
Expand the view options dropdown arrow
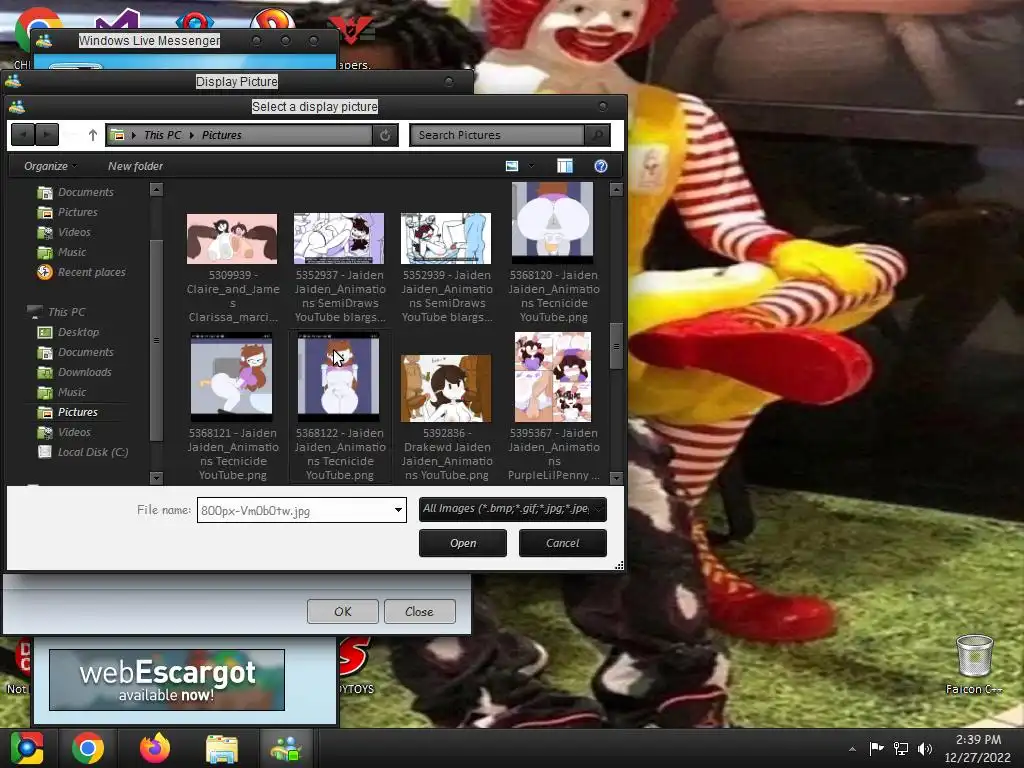532,166
